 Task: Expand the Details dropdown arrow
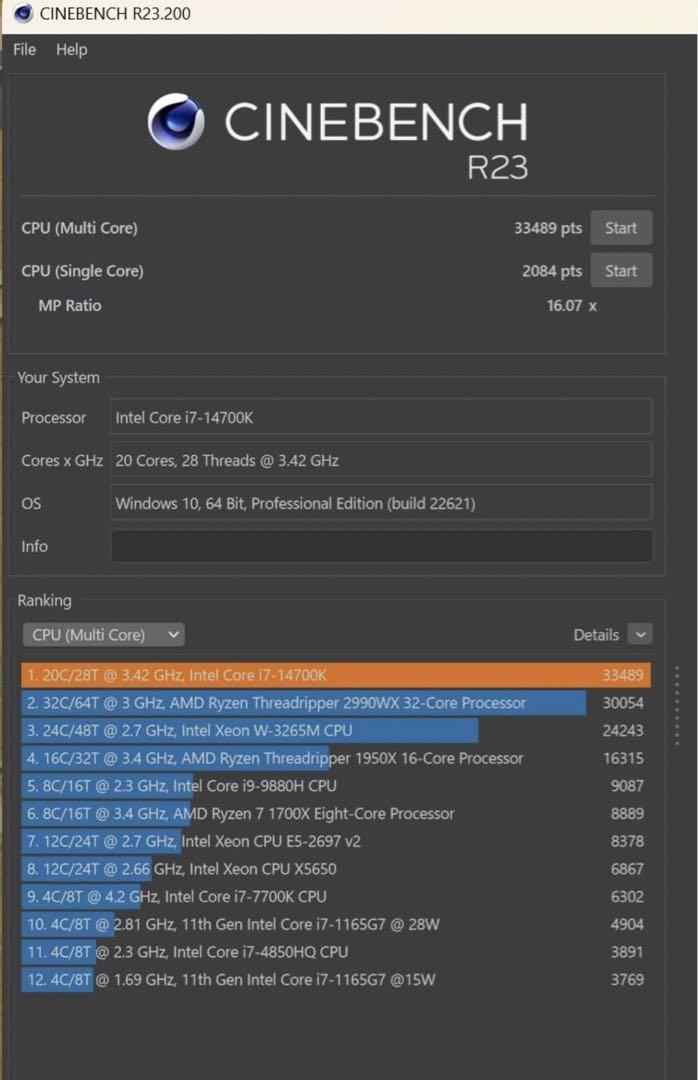pyautogui.click(x=640, y=634)
